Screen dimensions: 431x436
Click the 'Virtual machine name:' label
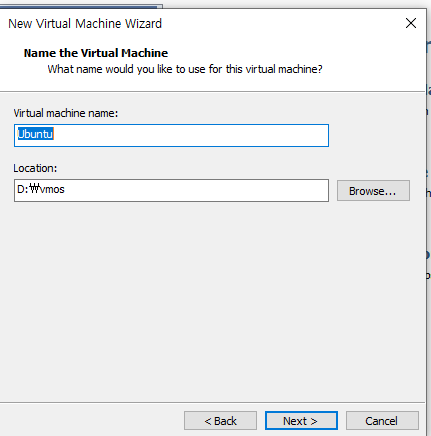coord(66,113)
